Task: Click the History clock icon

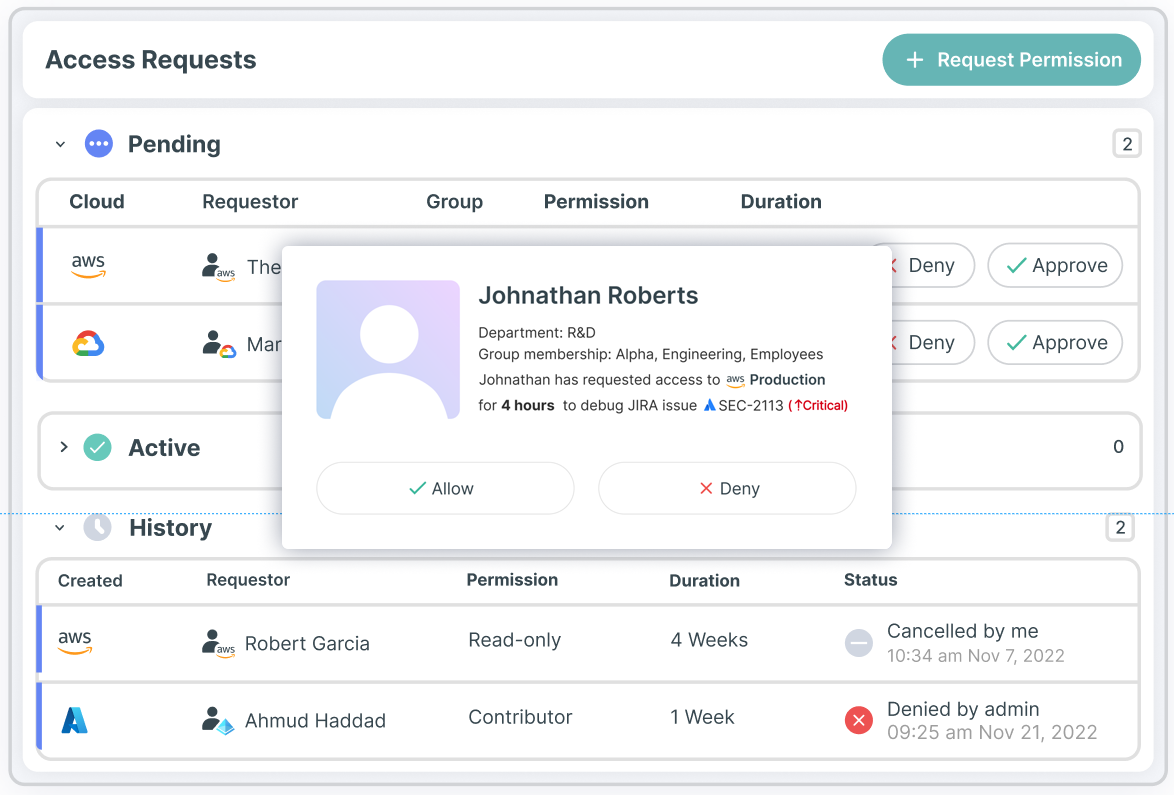Action: [x=97, y=527]
